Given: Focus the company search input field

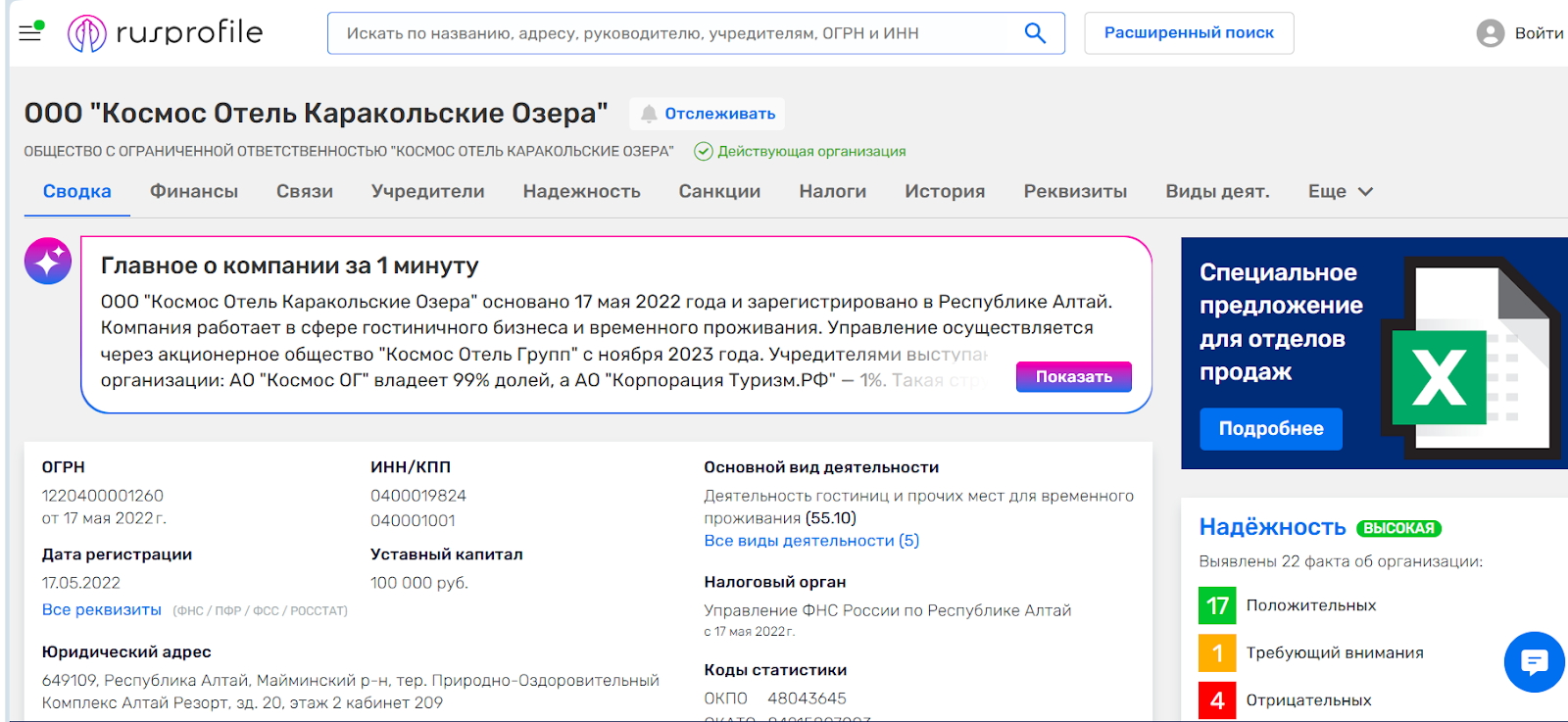Looking at the screenshot, I should click(x=676, y=33).
